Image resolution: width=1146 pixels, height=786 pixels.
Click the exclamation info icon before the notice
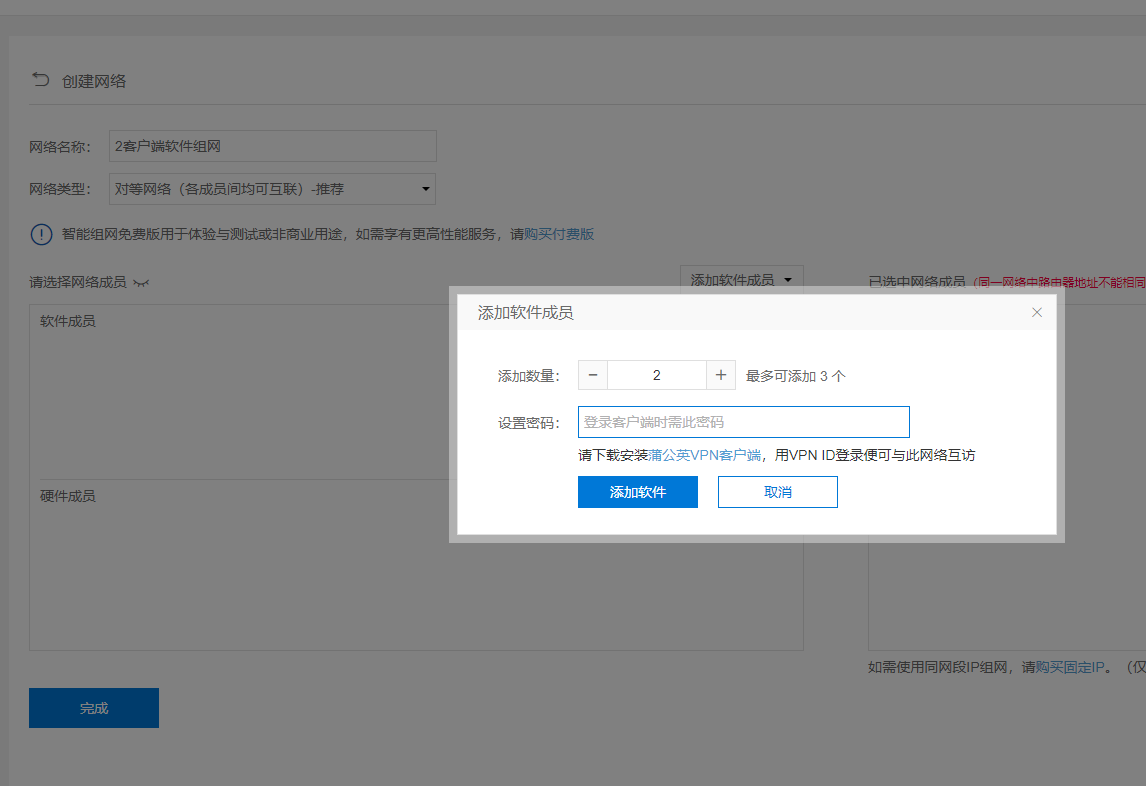(41, 233)
